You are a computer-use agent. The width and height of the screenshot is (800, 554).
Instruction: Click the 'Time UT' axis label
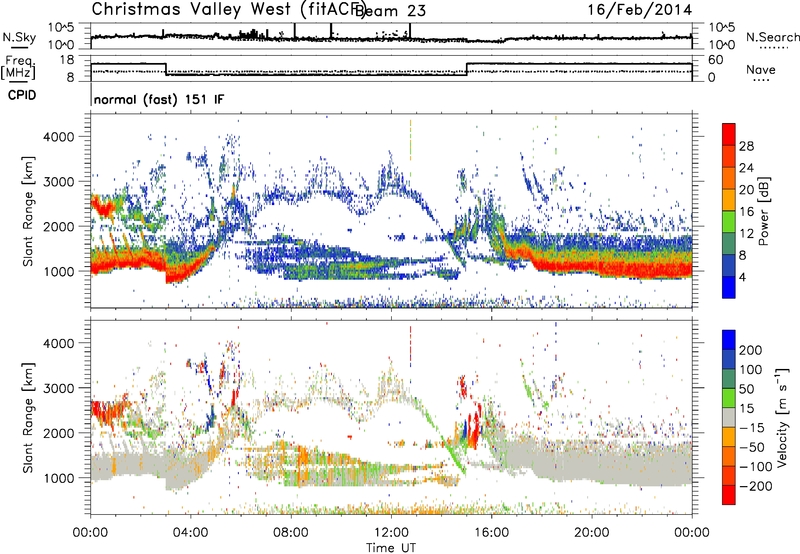click(391, 547)
